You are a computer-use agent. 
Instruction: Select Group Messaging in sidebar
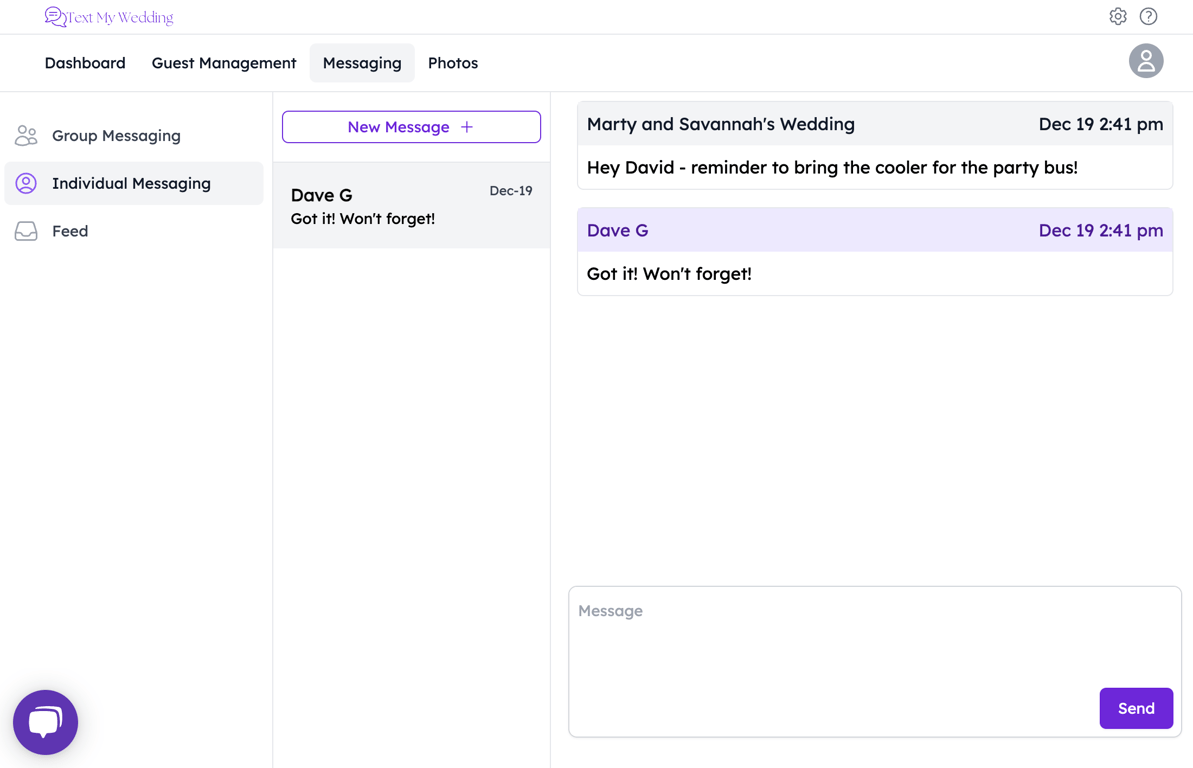click(x=116, y=135)
